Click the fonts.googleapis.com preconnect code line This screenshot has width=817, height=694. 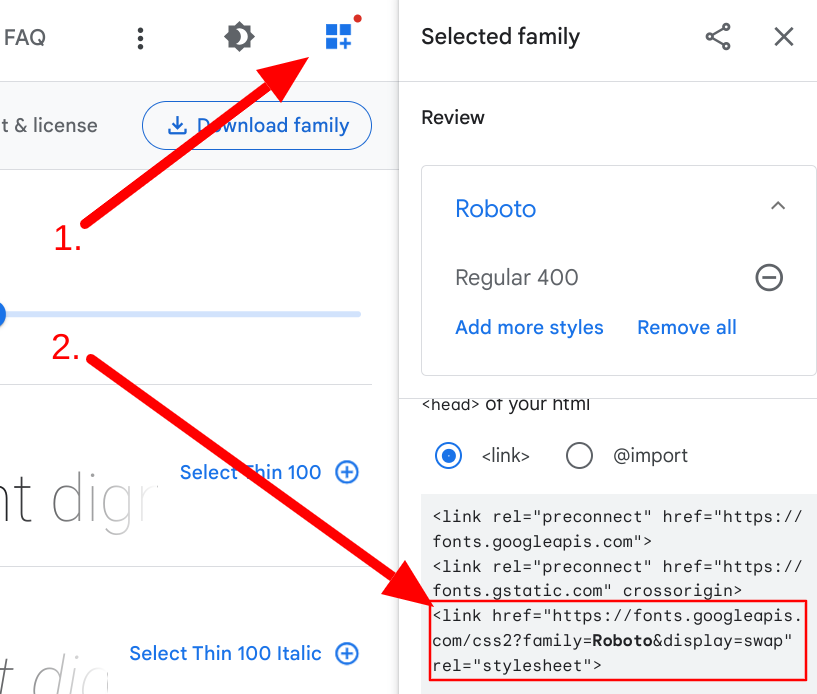pos(617,529)
